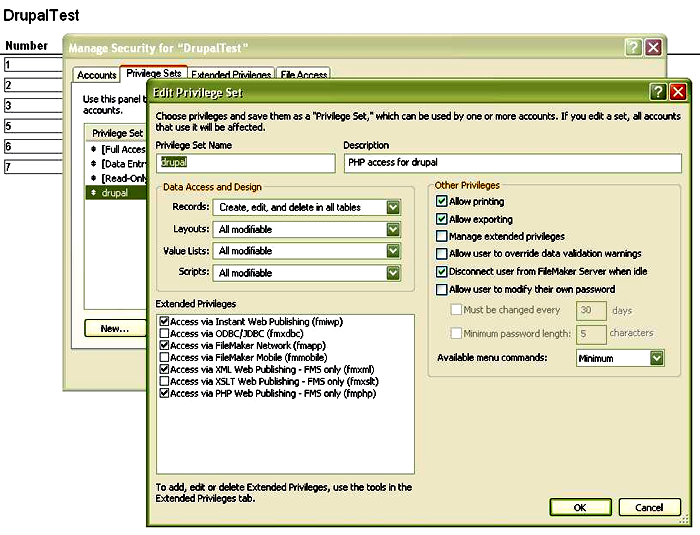Click the reorder icon next to [Data Entry]
This screenshot has width=700, height=535.
point(93,164)
